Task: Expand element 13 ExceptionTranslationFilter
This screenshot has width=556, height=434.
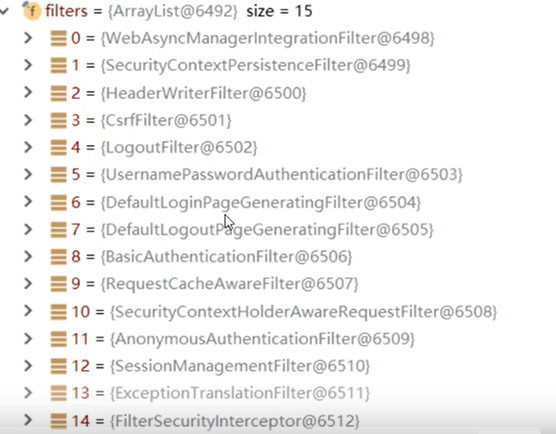Action: (28, 393)
